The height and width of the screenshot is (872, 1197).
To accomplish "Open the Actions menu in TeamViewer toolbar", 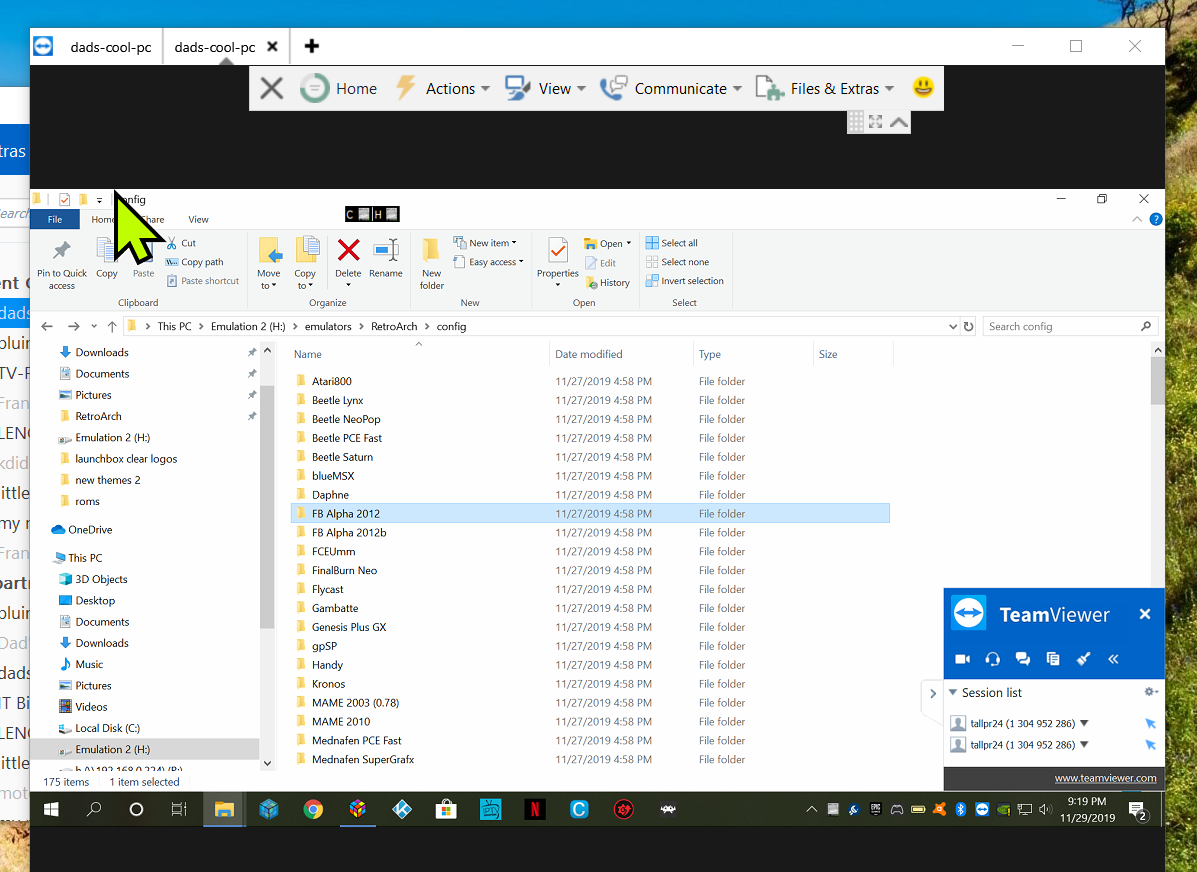I will point(443,89).
